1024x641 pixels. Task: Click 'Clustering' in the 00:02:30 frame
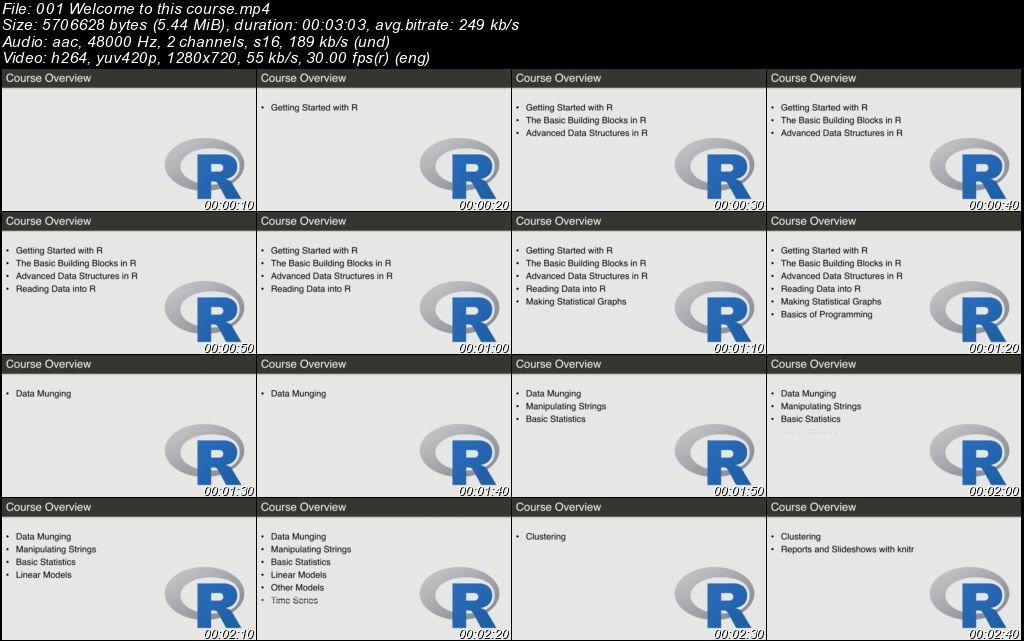pyautogui.click(x=545, y=537)
